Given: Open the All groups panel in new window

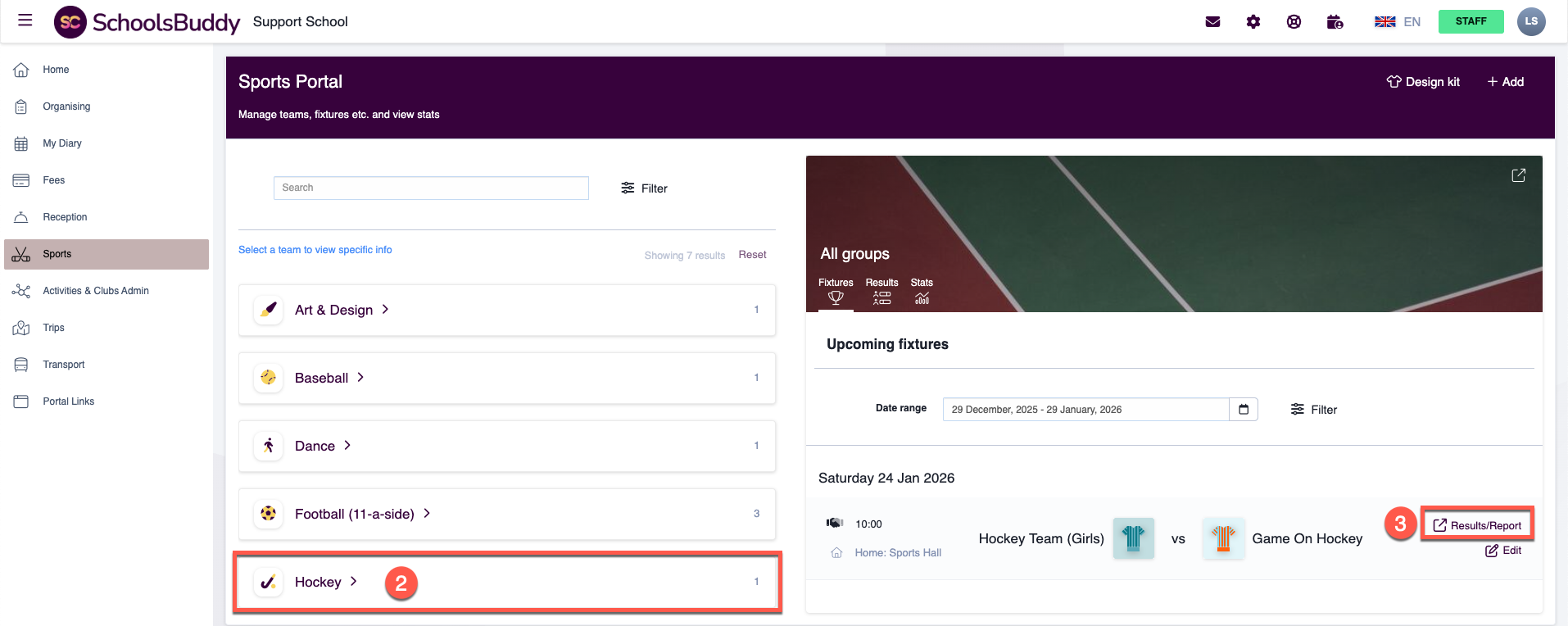Looking at the screenshot, I should coord(1518,175).
